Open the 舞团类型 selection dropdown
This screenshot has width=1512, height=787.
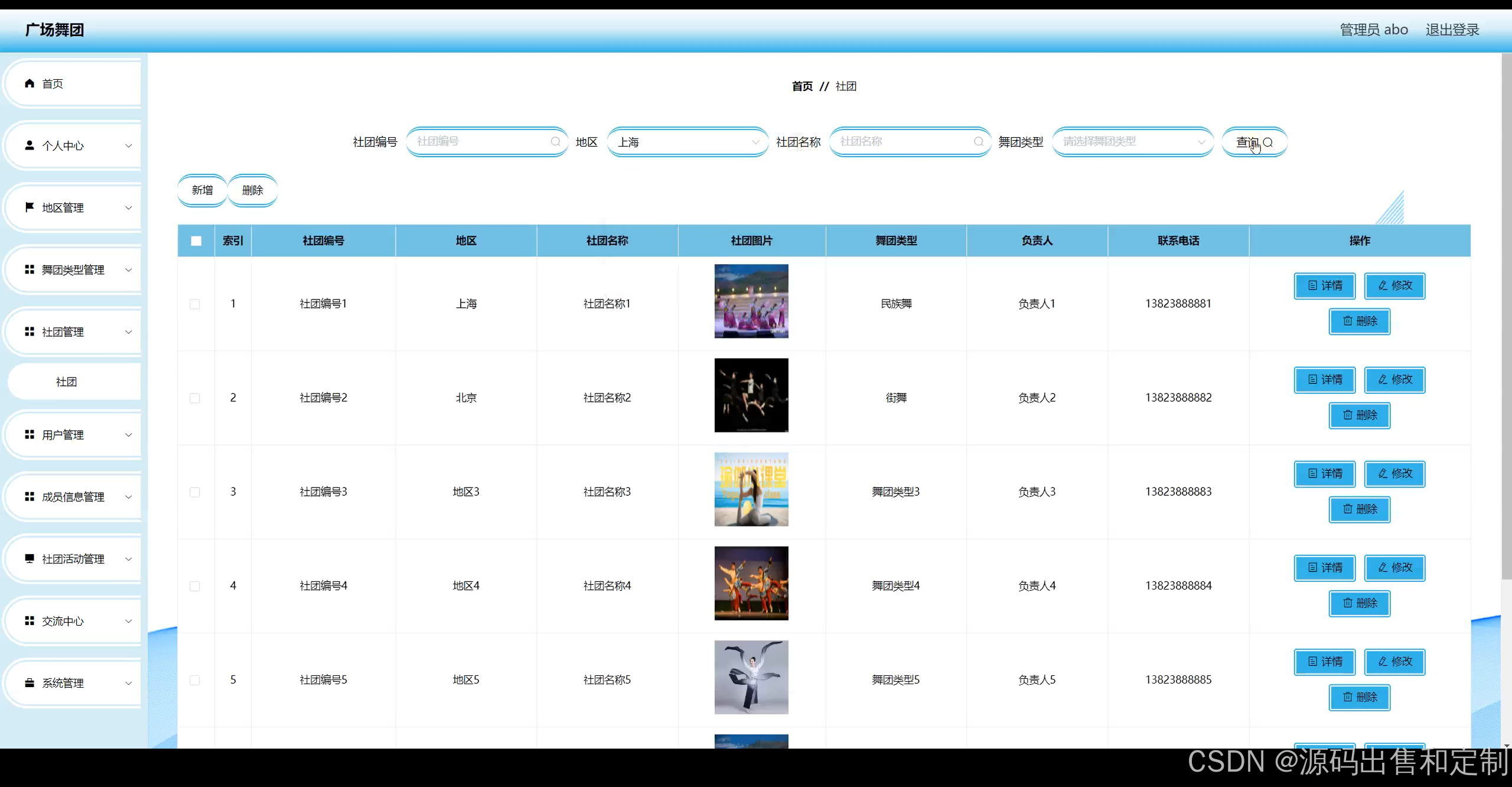click(1132, 142)
